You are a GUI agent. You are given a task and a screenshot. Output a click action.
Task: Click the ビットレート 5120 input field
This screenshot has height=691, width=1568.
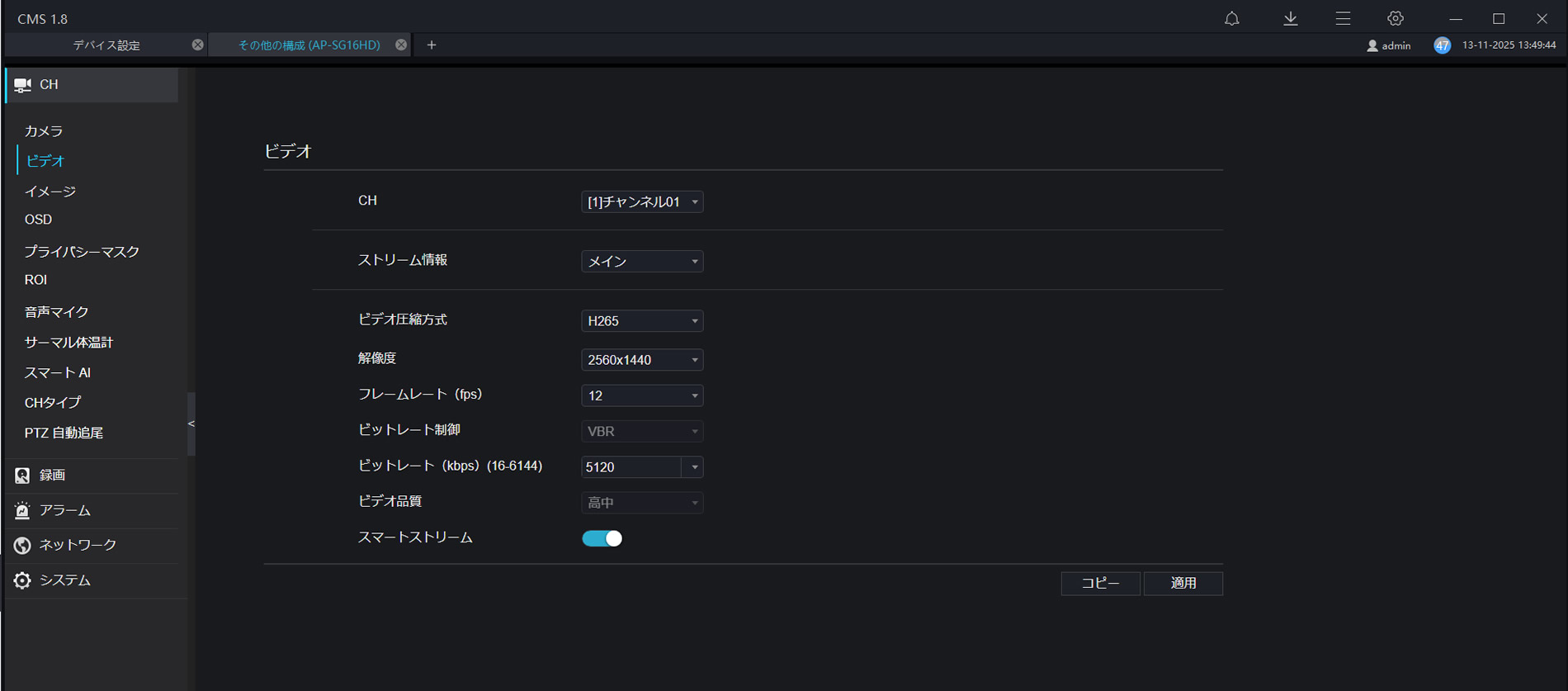coord(631,467)
